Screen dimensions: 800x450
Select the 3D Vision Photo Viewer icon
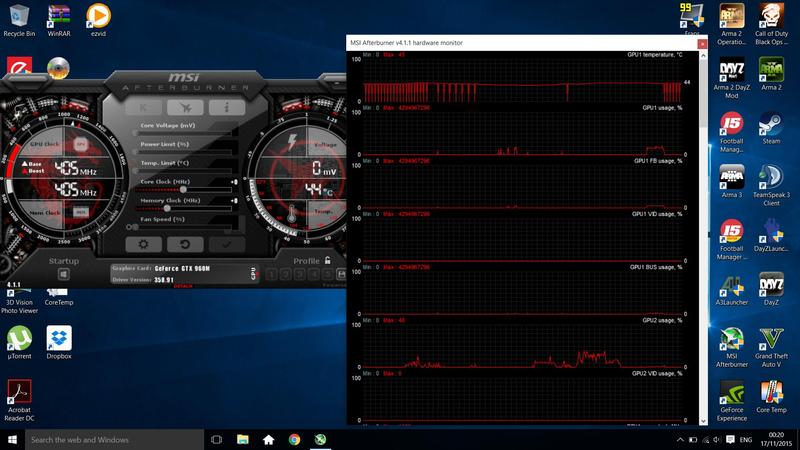(19, 302)
